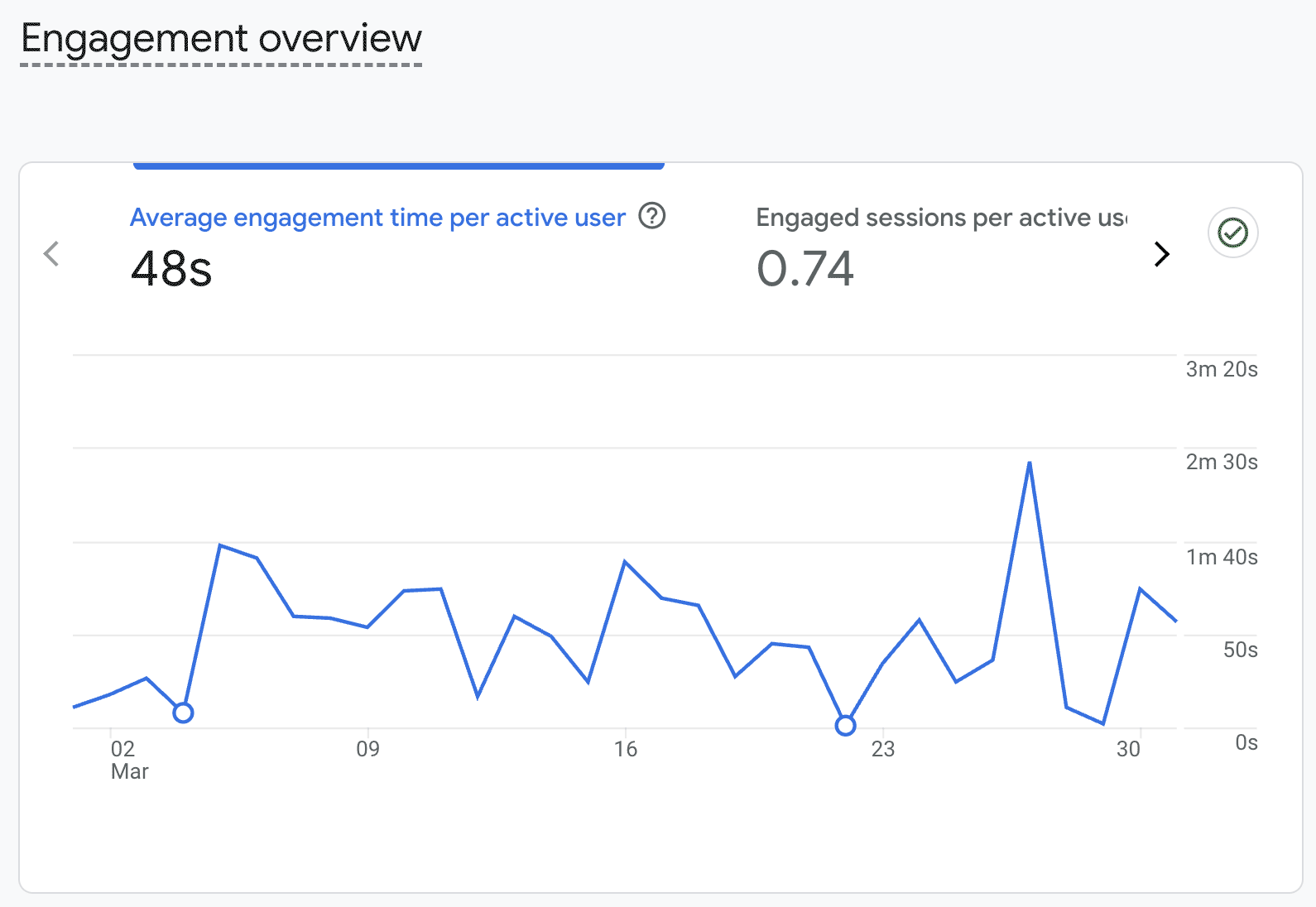Click the 48s metric value

point(171,269)
